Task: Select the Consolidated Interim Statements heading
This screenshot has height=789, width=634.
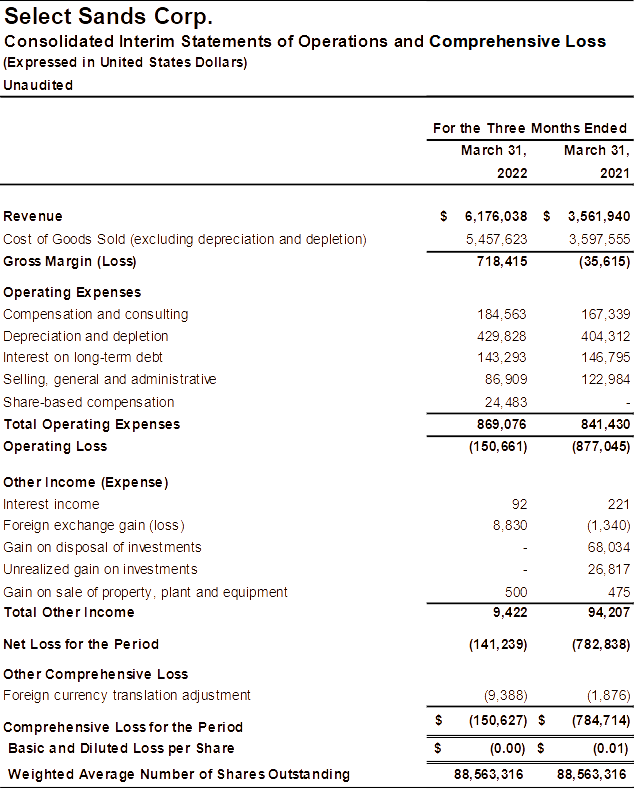Action: [x=305, y=41]
